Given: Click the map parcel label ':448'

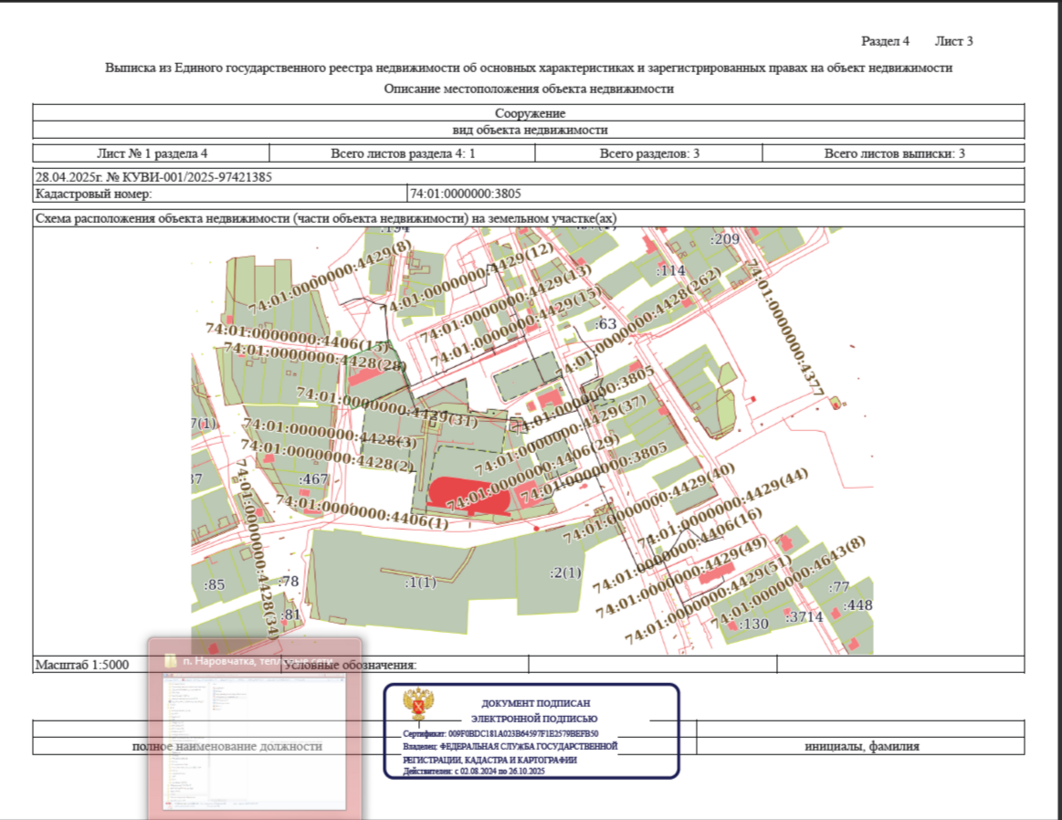Looking at the screenshot, I should pos(857,605).
